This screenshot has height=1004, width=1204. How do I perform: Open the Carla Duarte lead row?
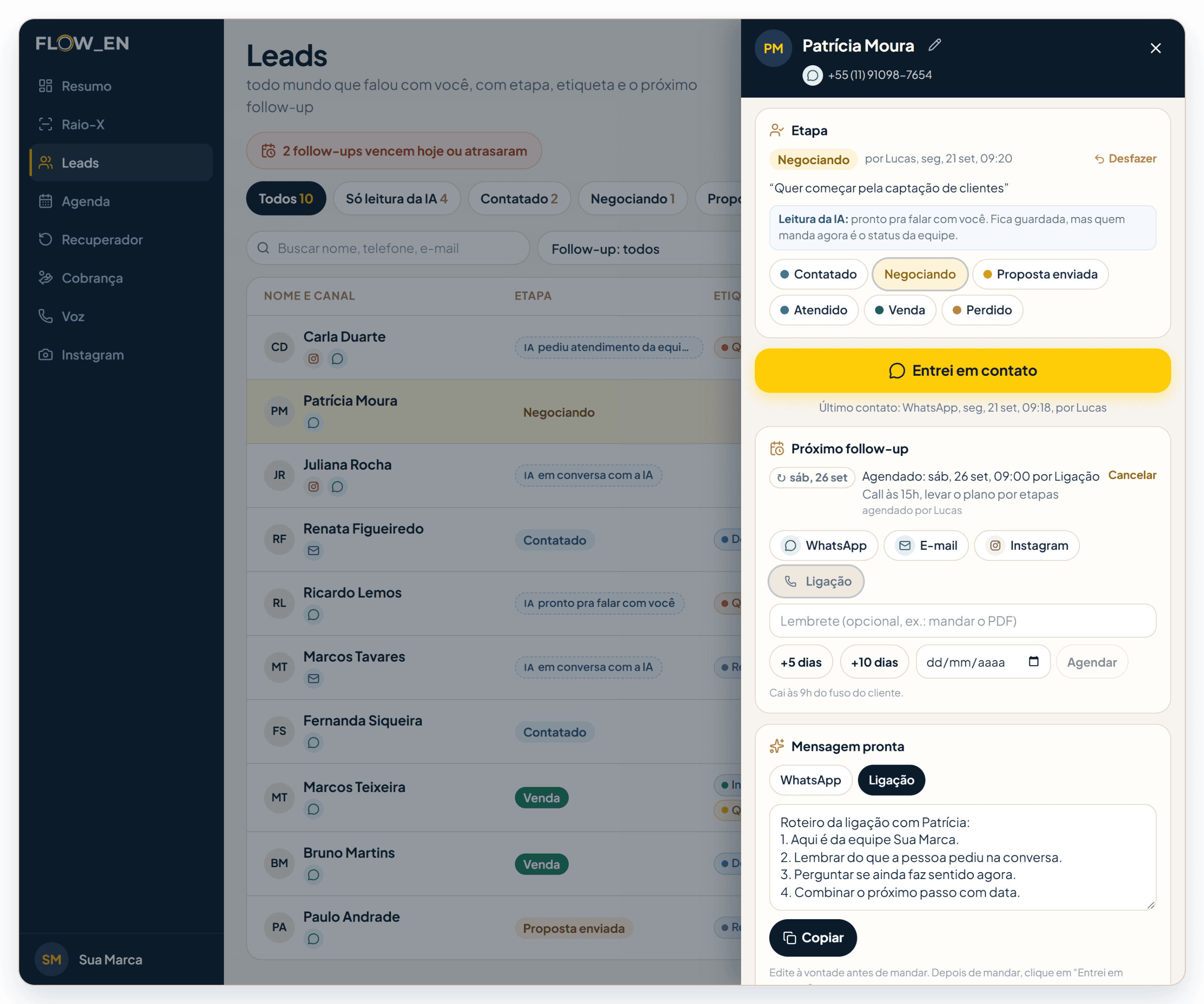[493, 347]
